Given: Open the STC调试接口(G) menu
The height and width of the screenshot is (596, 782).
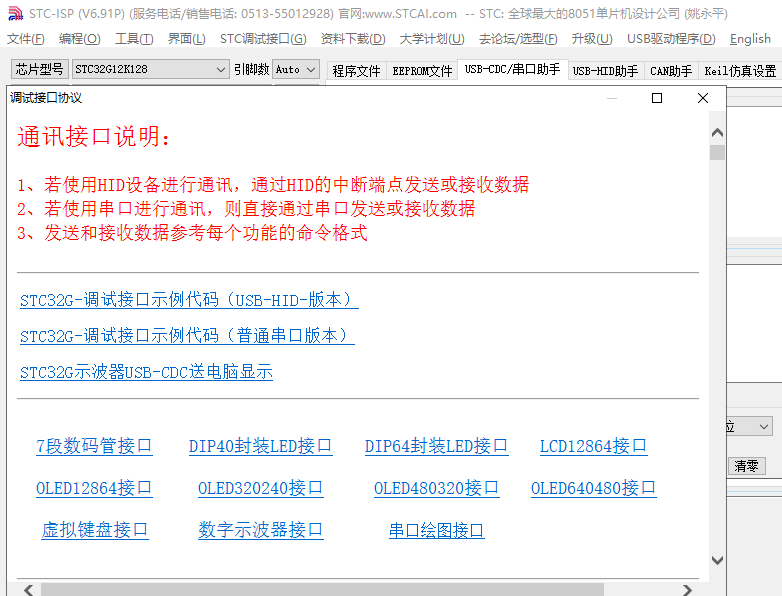Looking at the screenshot, I should (263, 39).
